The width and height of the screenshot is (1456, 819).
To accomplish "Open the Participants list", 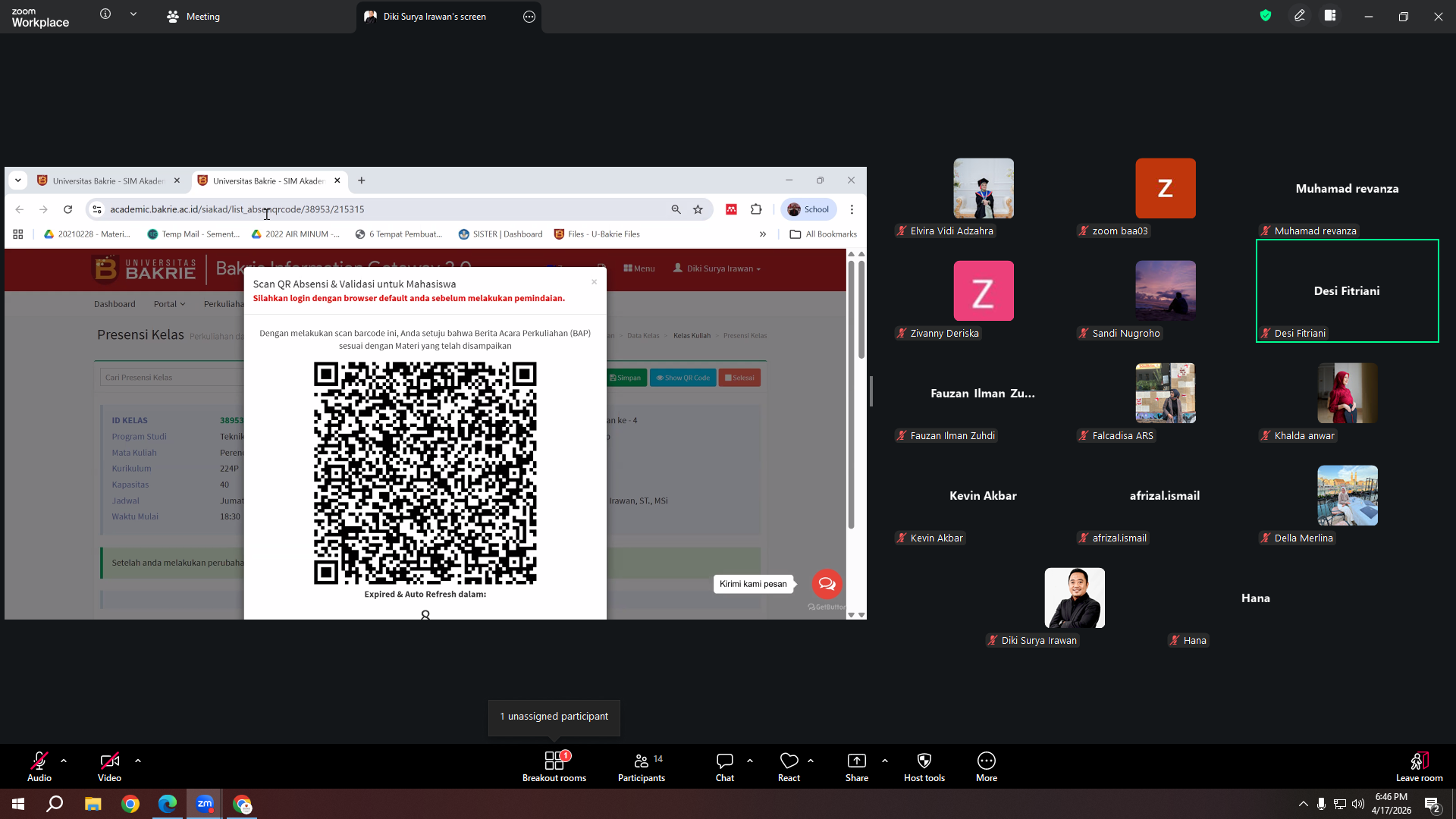I will click(x=642, y=766).
